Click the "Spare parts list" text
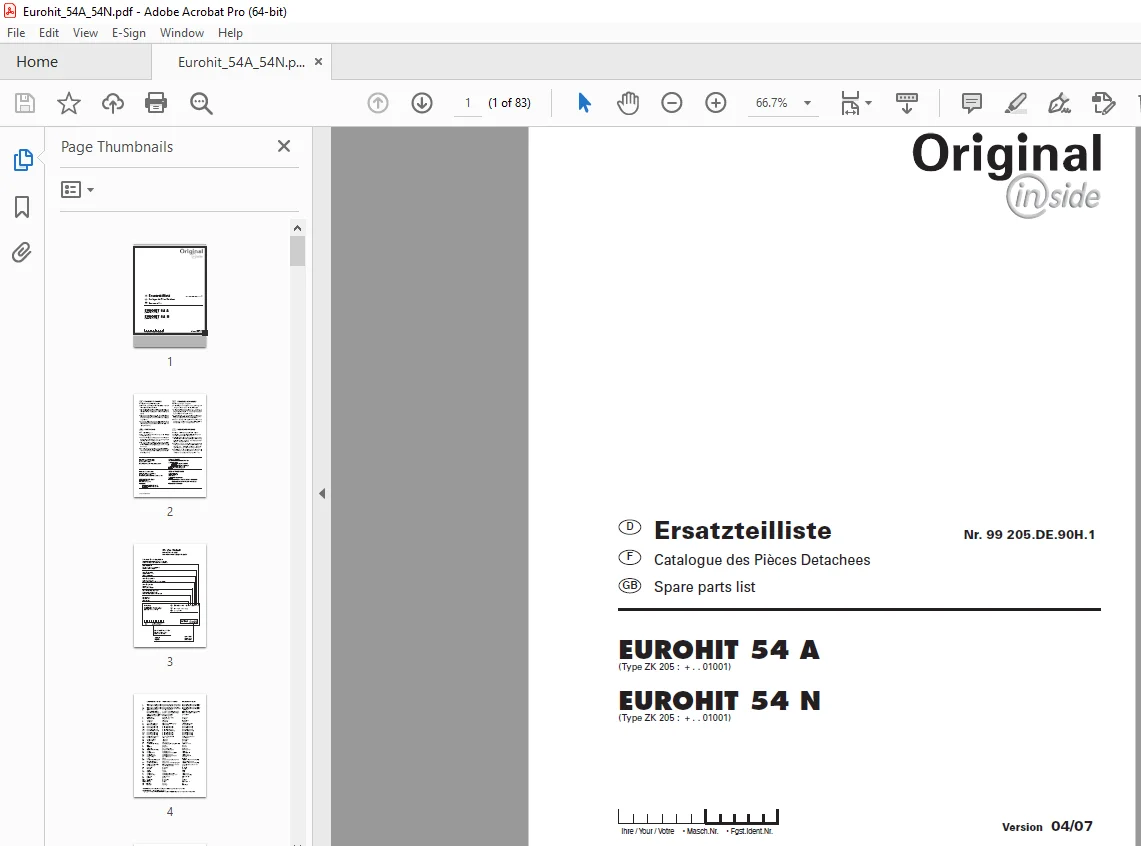The width and height of the screenshot is (1141, 846). click(704, 586)
